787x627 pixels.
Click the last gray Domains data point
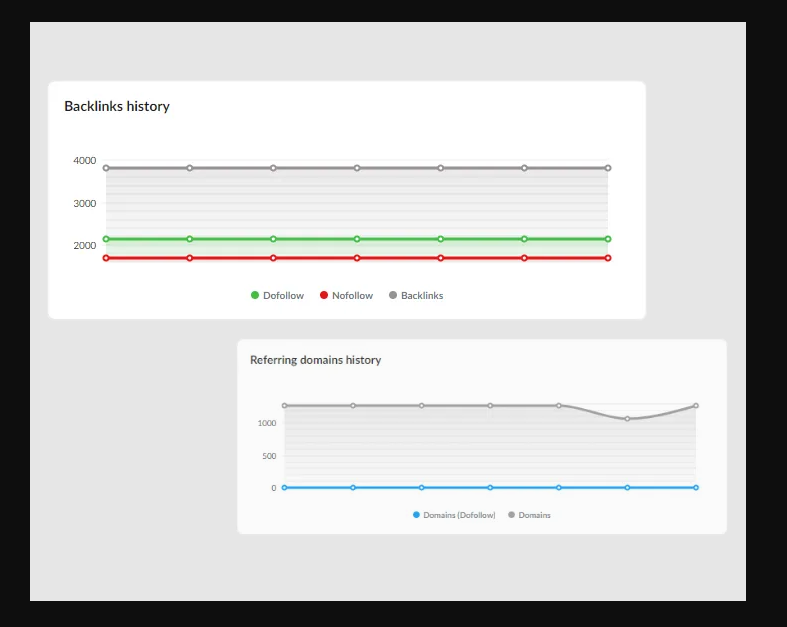pos(696,406)
